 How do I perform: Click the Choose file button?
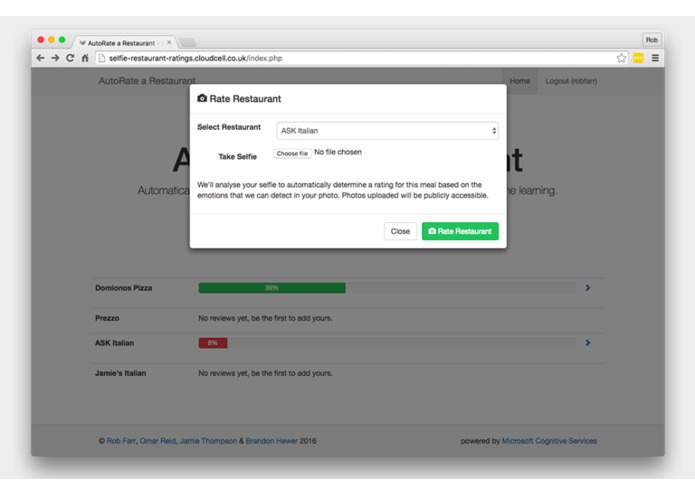[292, 153]
